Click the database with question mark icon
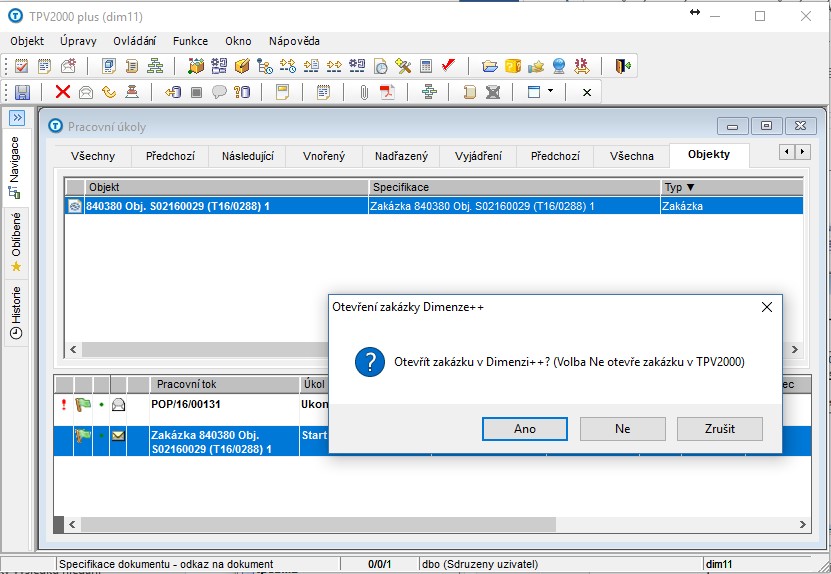Viewport: 831px width, 574px height. pyautogui.click(x=242, y=92)
